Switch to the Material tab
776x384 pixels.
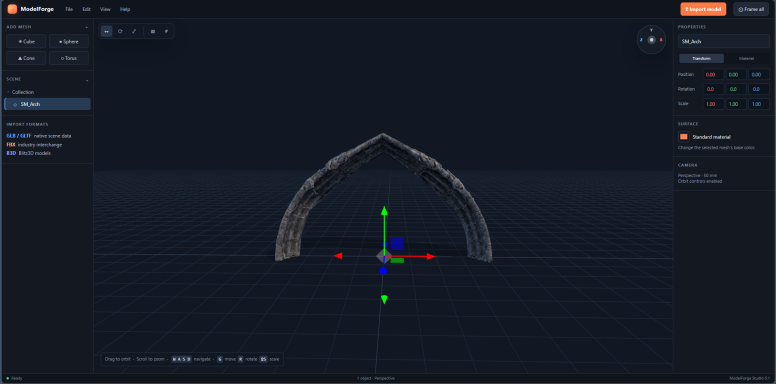coord(746,58)
